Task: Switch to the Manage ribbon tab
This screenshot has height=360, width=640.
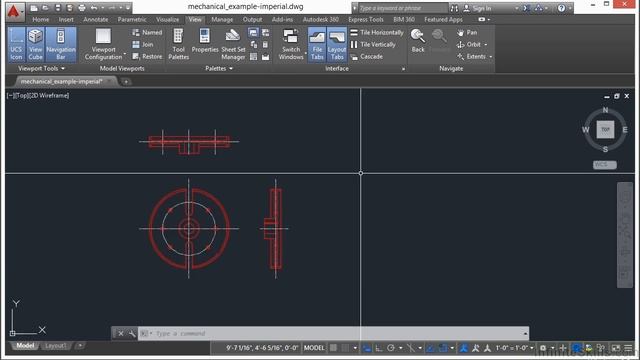Action: coord(222,20)
